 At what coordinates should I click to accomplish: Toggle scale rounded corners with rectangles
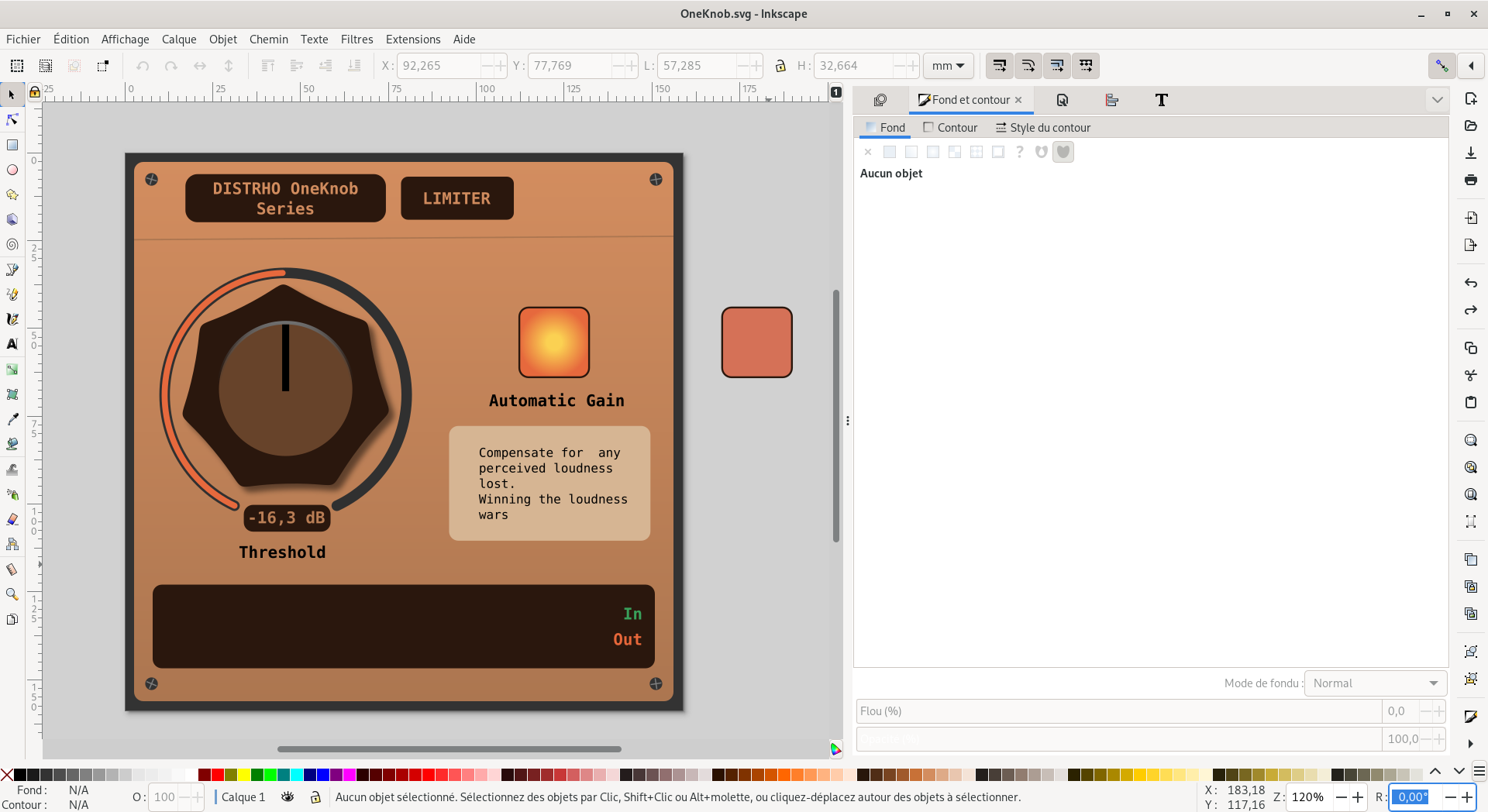(x=1028, y=66)
